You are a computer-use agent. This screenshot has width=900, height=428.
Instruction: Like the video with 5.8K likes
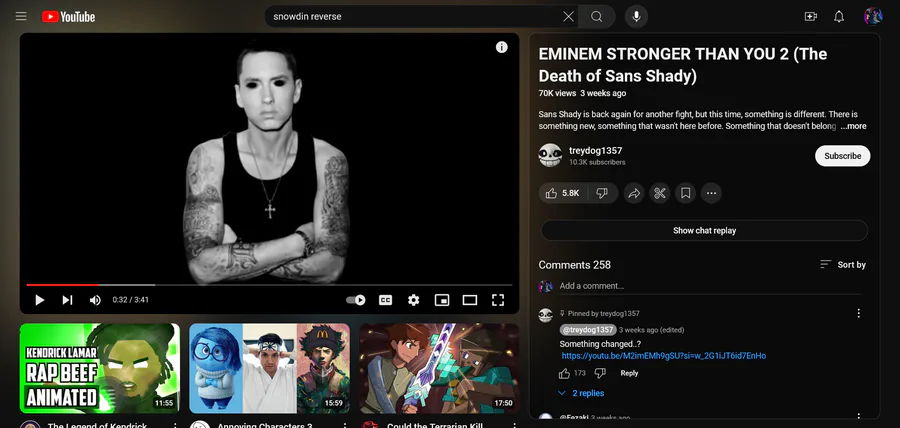click(x=562, y=193)
